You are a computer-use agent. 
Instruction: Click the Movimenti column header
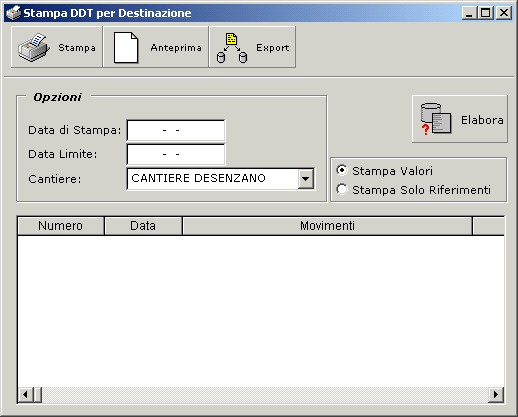pos(327,226)
